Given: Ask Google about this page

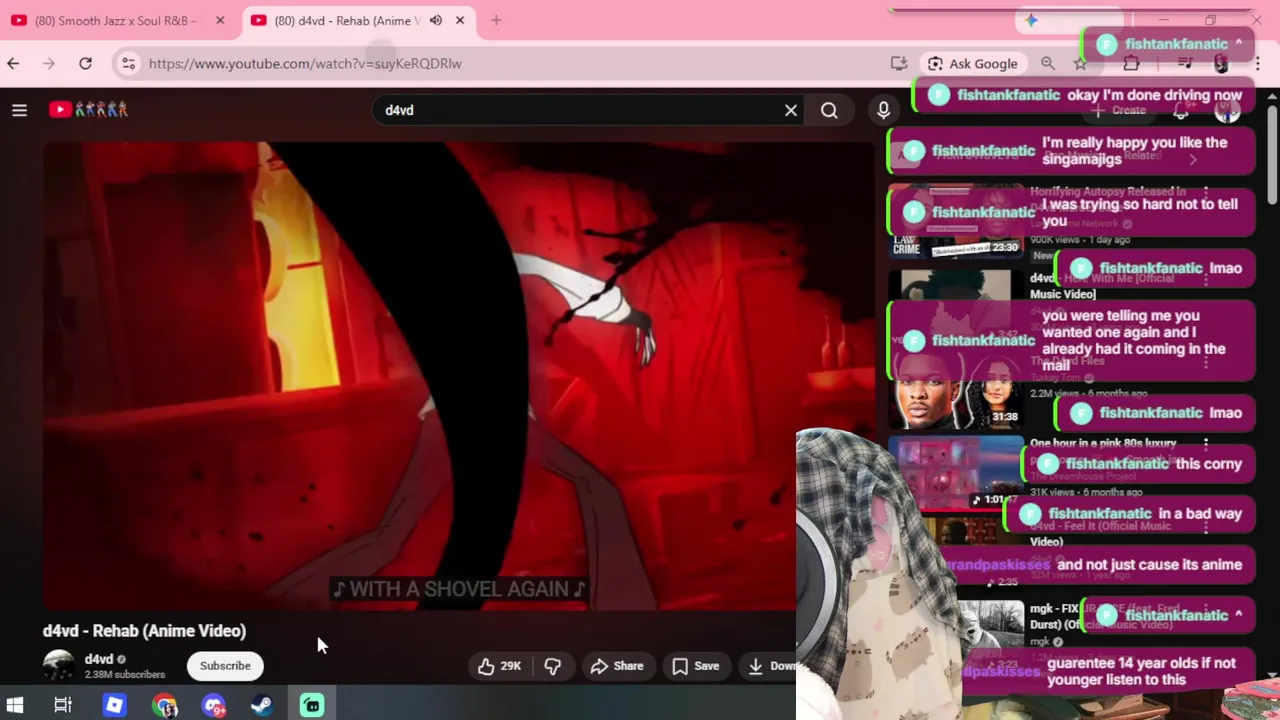Looking at the screenshot, I should point(973,63).
